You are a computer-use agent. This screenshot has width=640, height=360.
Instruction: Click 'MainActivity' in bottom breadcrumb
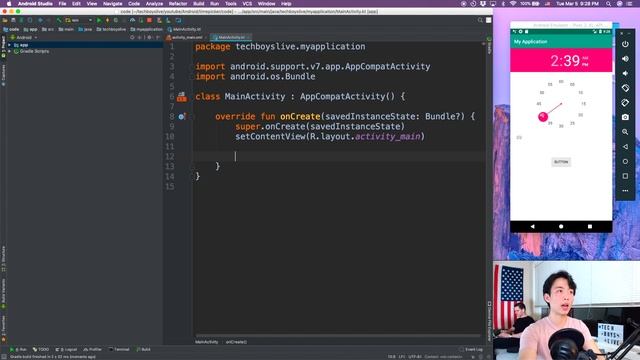coord(207,342)
